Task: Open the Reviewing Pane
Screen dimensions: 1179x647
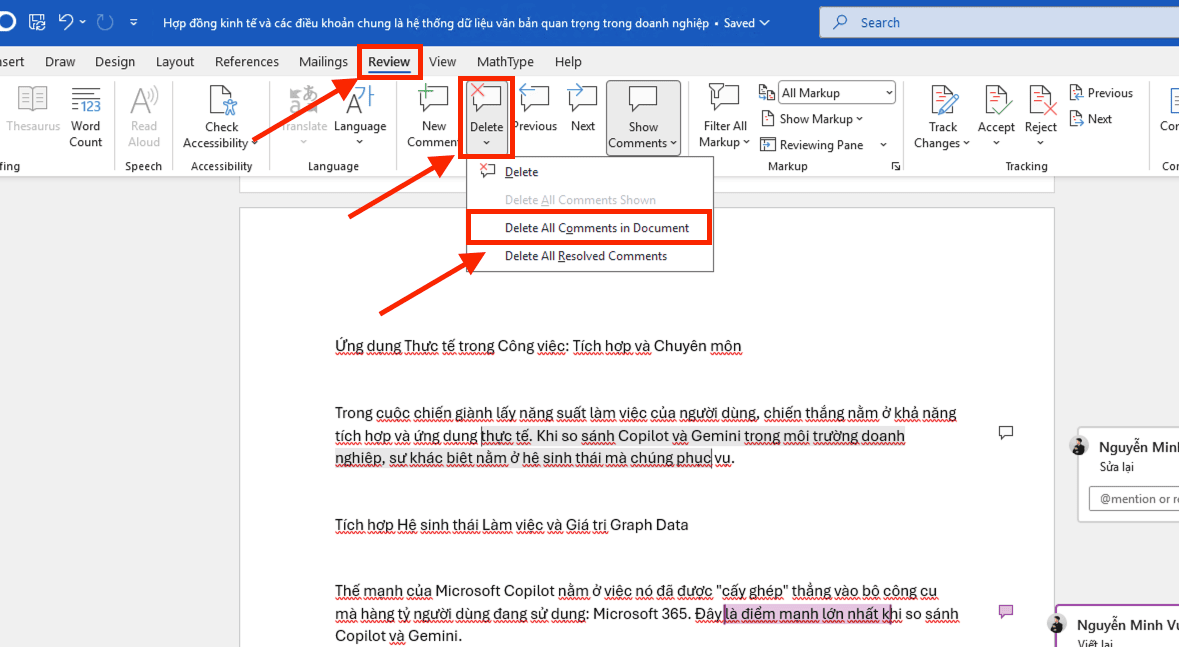Action: pos(812,144)
